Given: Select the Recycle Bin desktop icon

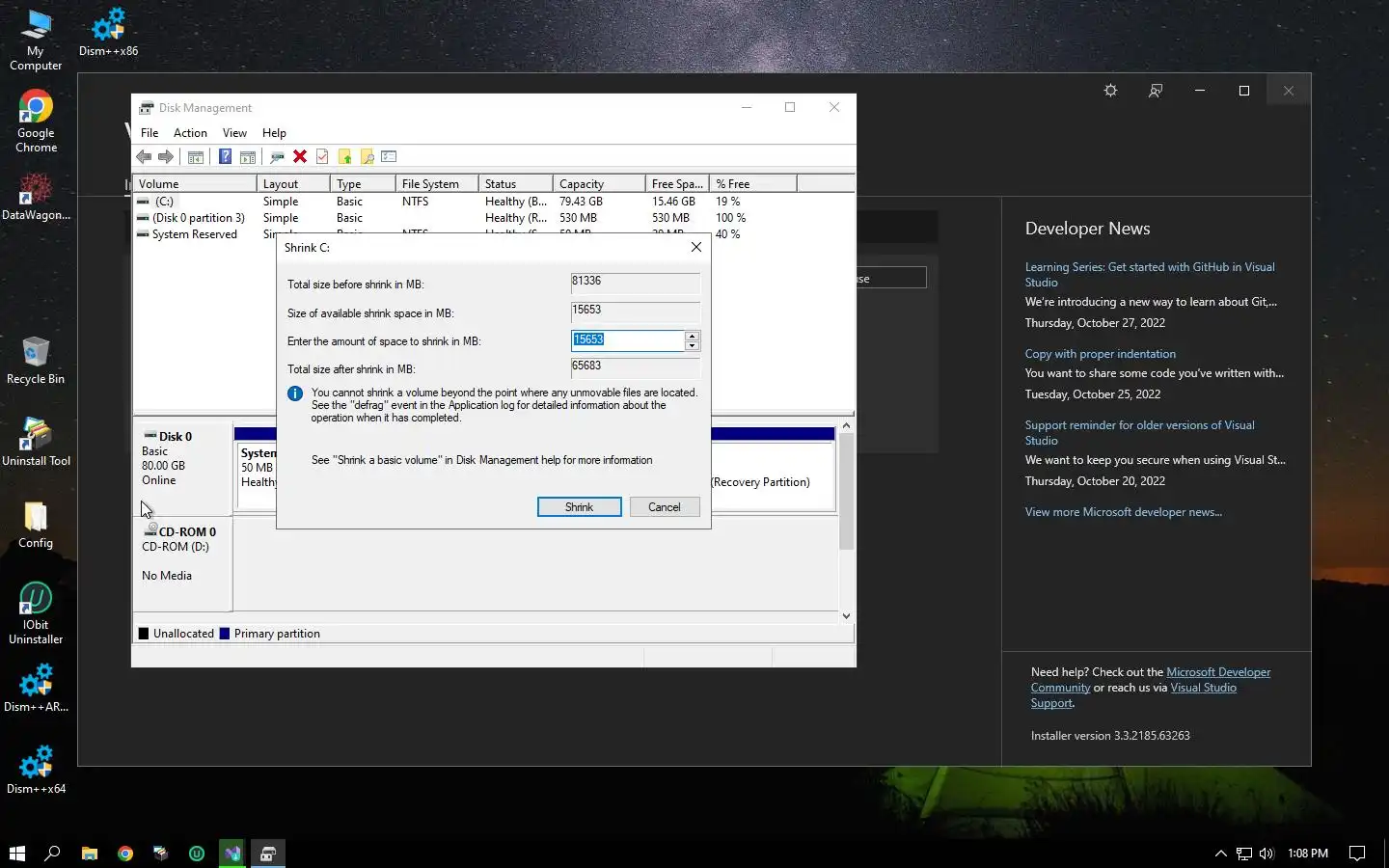Looking at the screenshot, I should point(36,361).
